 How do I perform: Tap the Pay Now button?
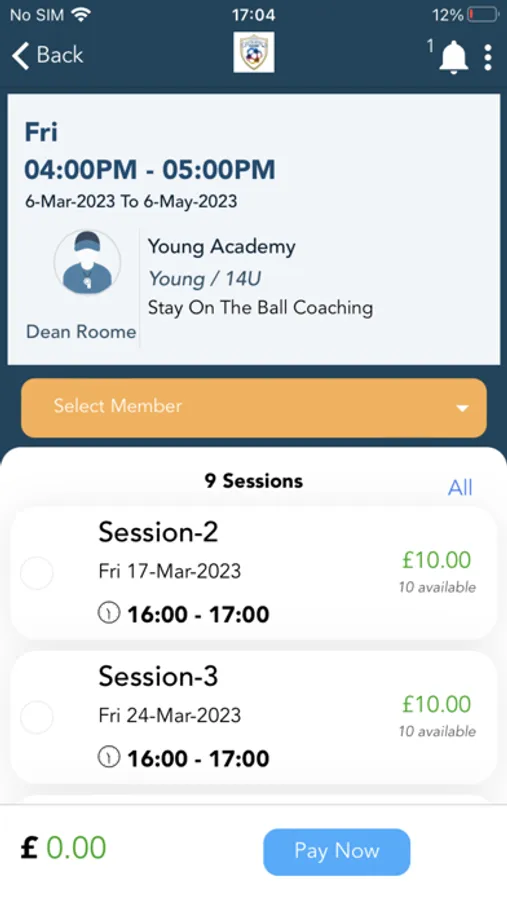pyautogui.click(x=336, y=851)
